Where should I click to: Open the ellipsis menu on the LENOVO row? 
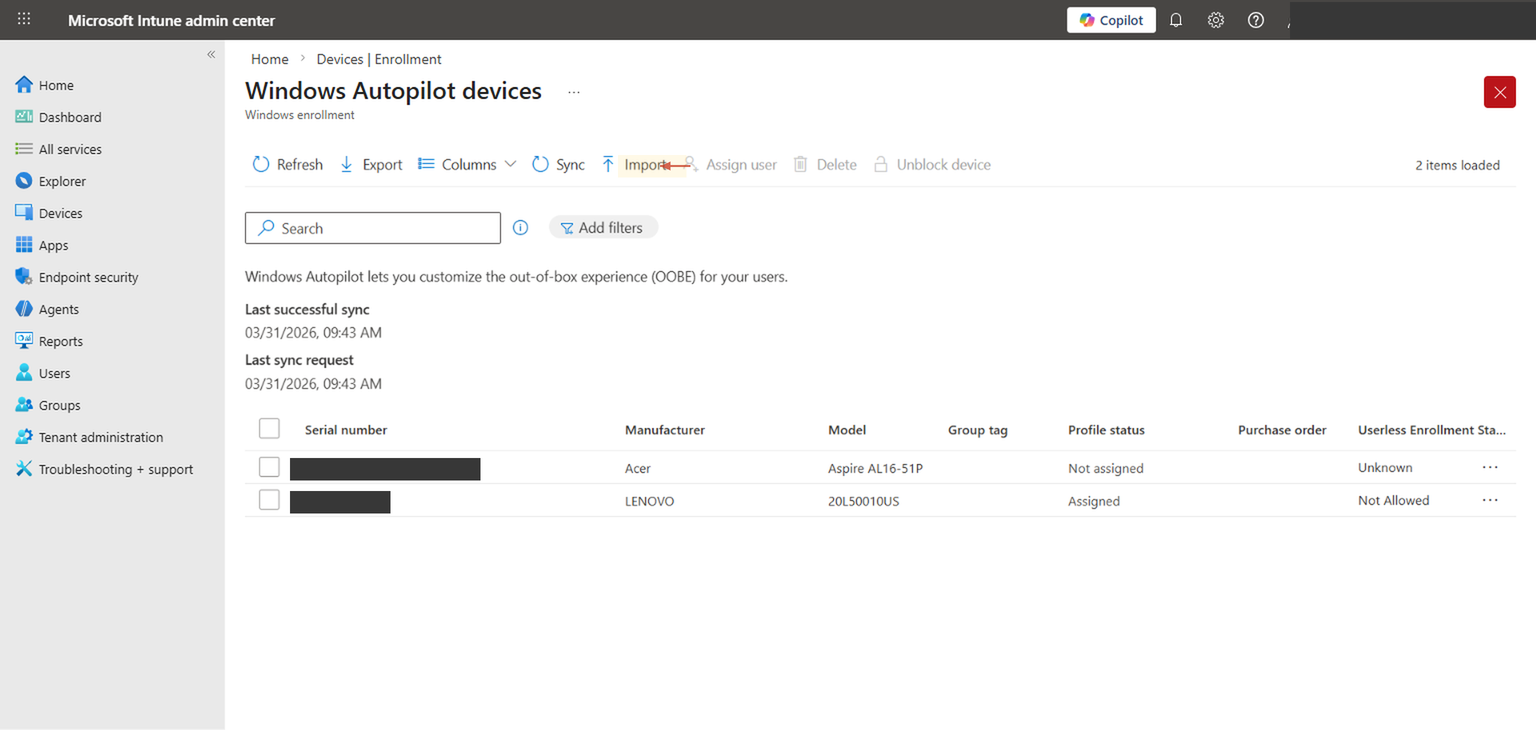tap(1490, 500)
